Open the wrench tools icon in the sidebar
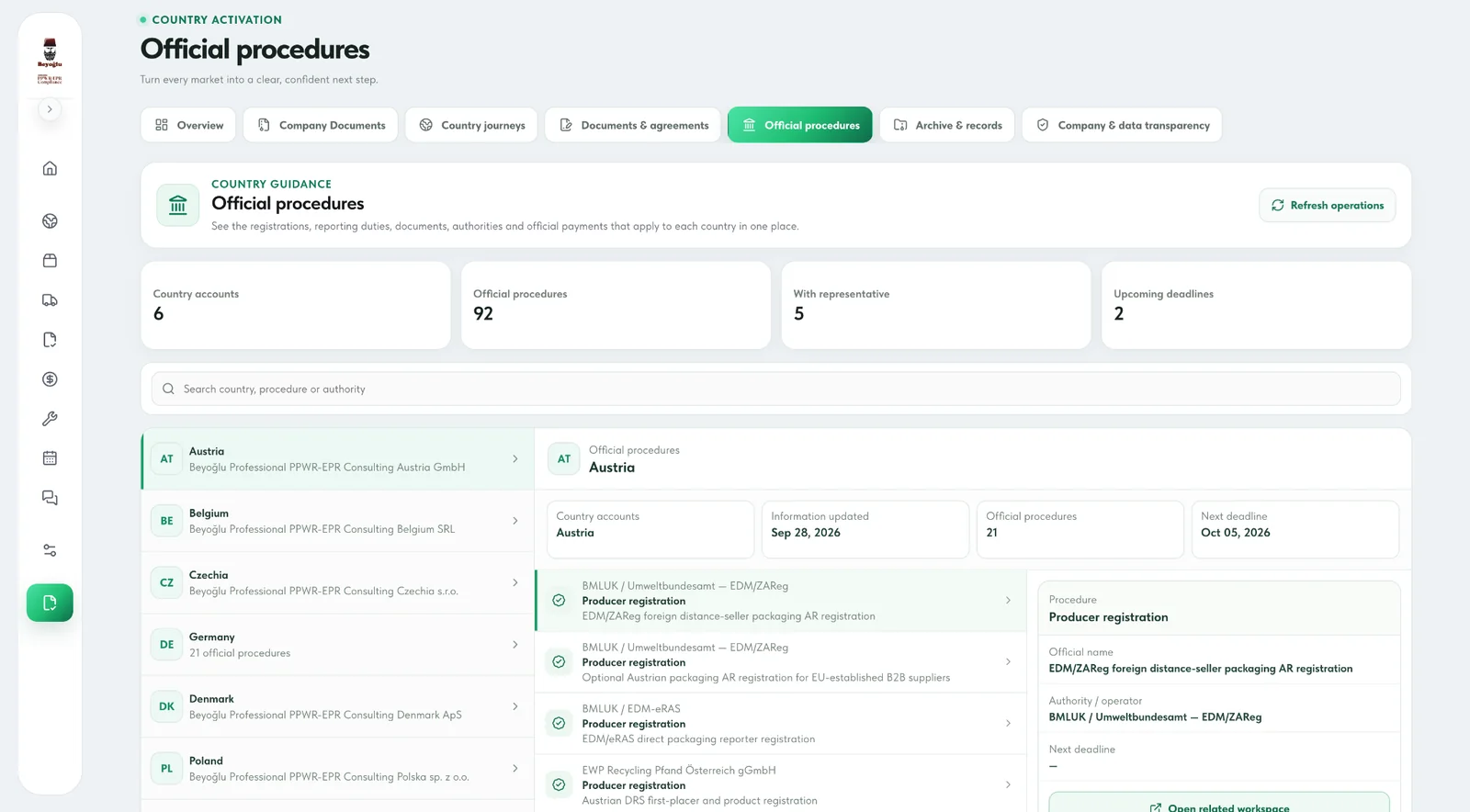 coord(50,419)
